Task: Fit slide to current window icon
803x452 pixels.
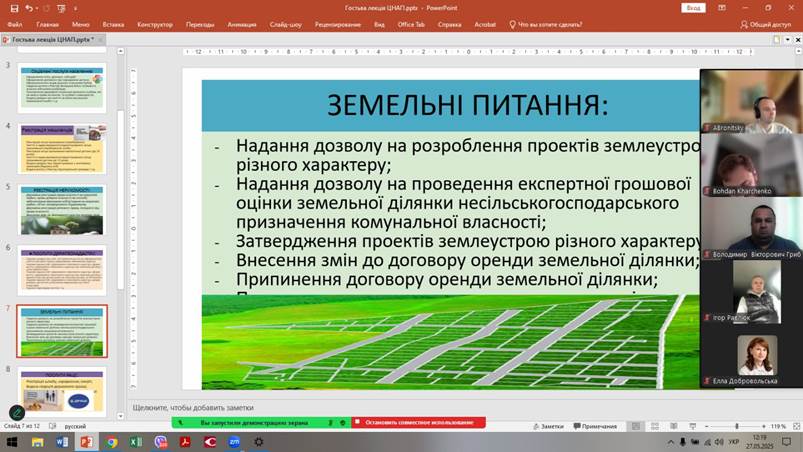Action: (x=796, y=426)
